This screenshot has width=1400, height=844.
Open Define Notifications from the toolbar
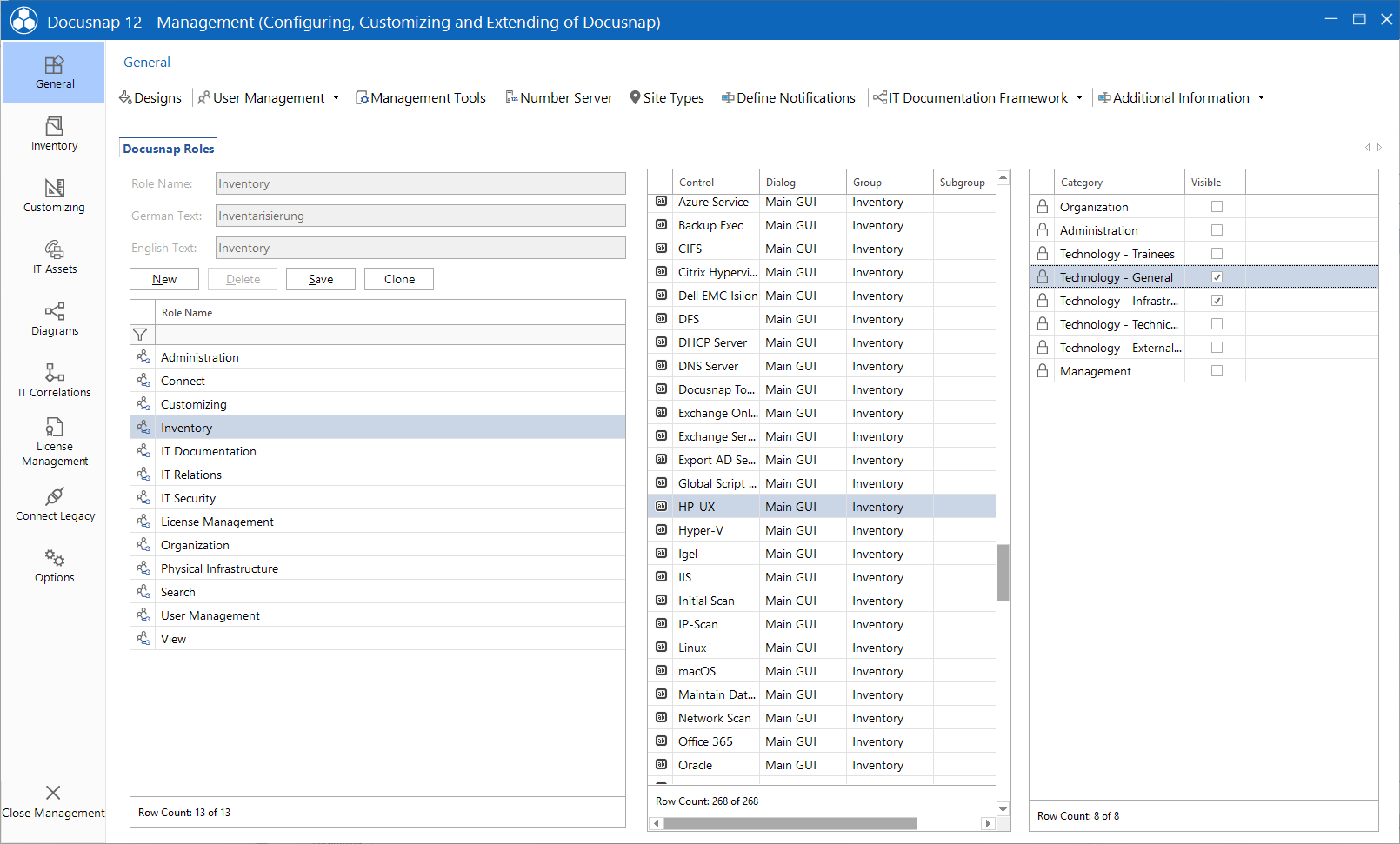(x=789, y=98)
